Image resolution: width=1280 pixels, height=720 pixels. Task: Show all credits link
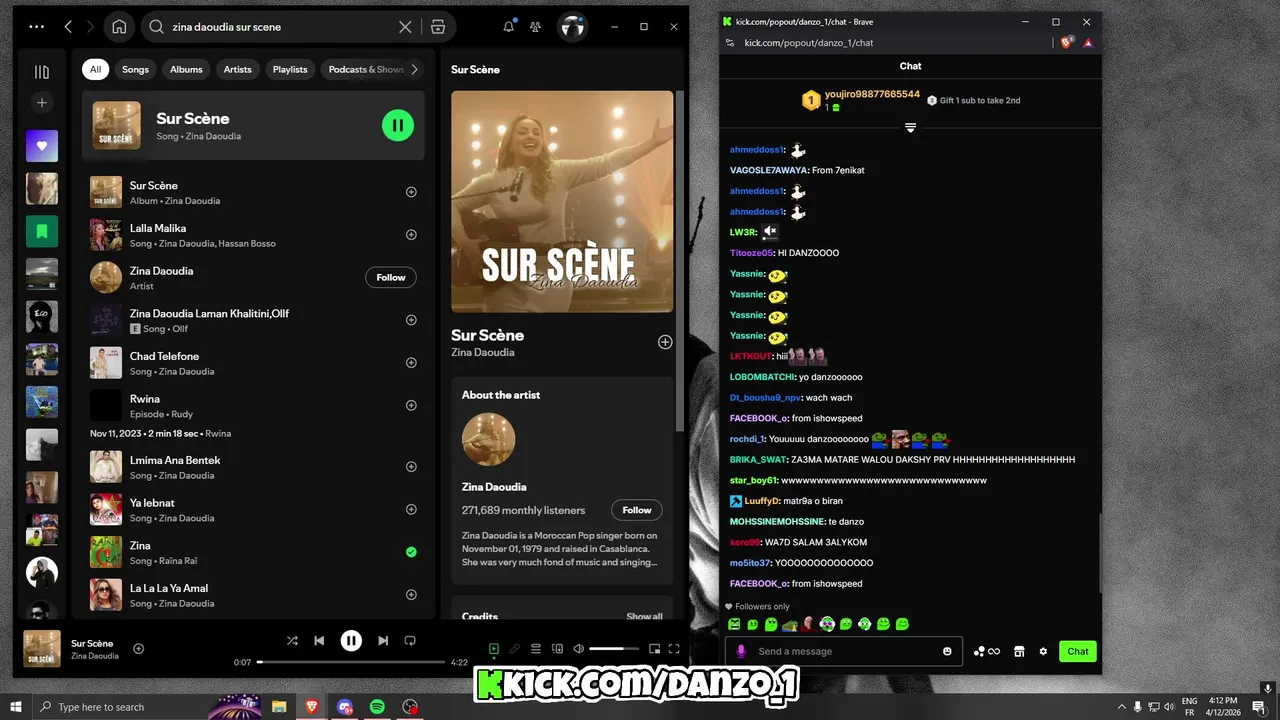tap(644, 616)
